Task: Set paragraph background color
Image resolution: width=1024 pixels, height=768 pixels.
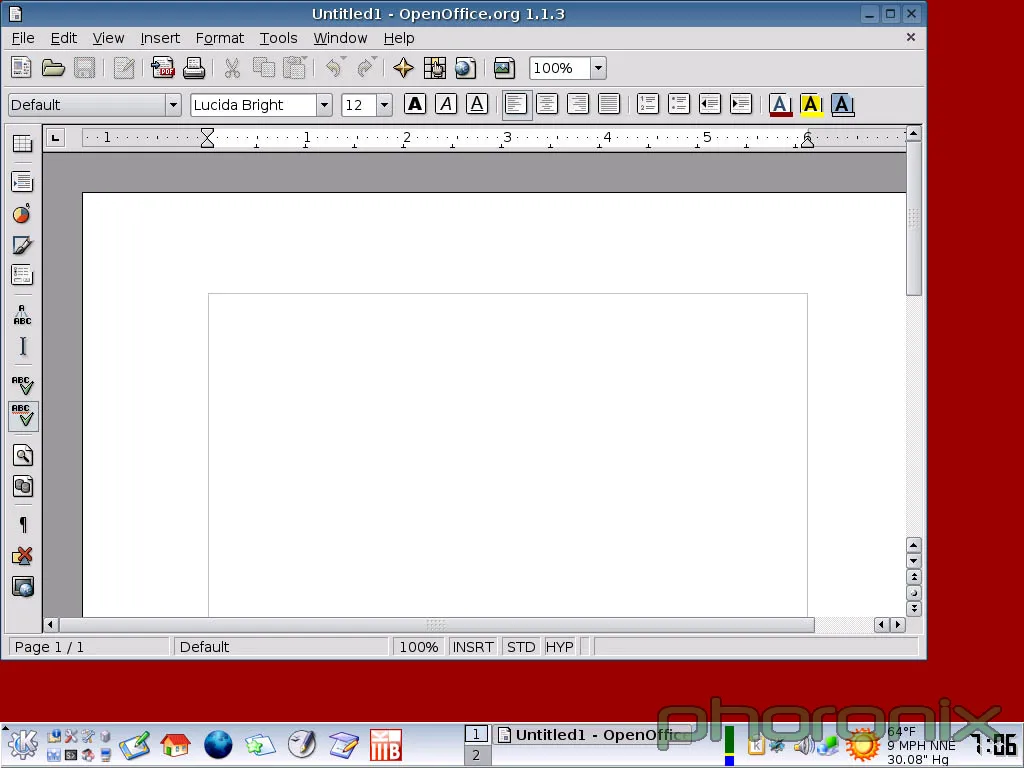Action: 842,104
